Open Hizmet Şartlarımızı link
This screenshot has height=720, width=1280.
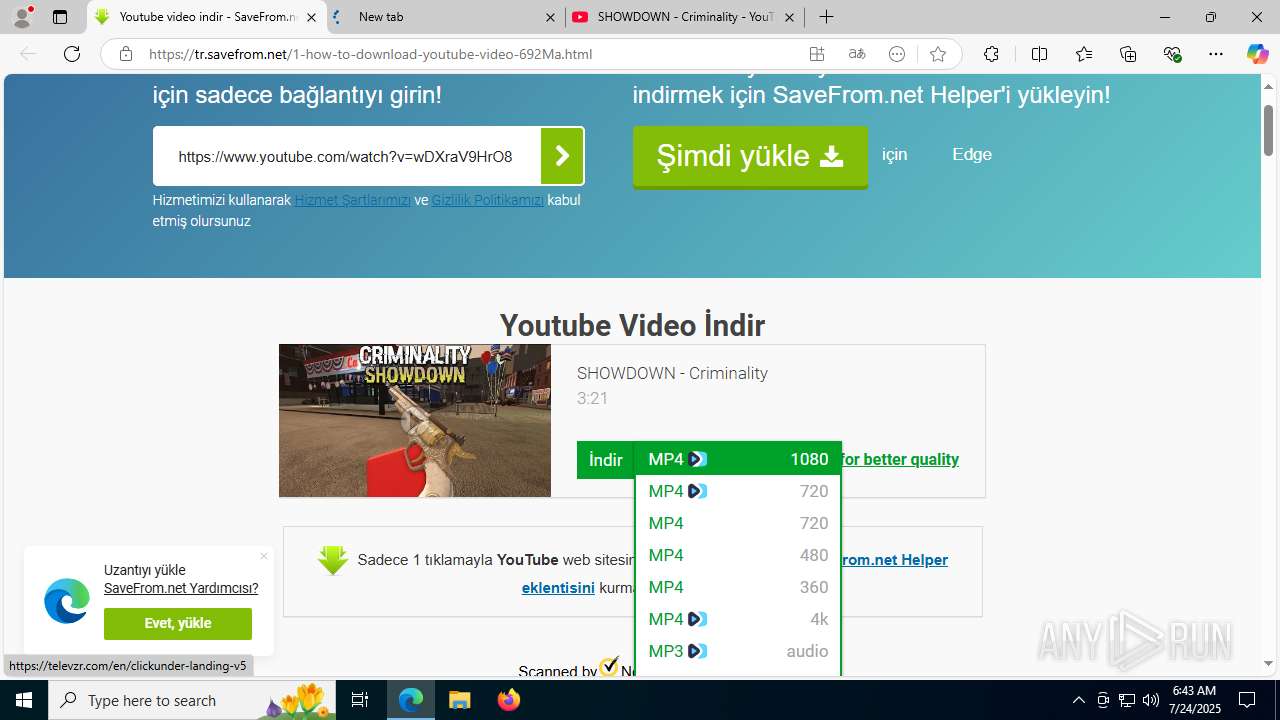click(353, 200)
